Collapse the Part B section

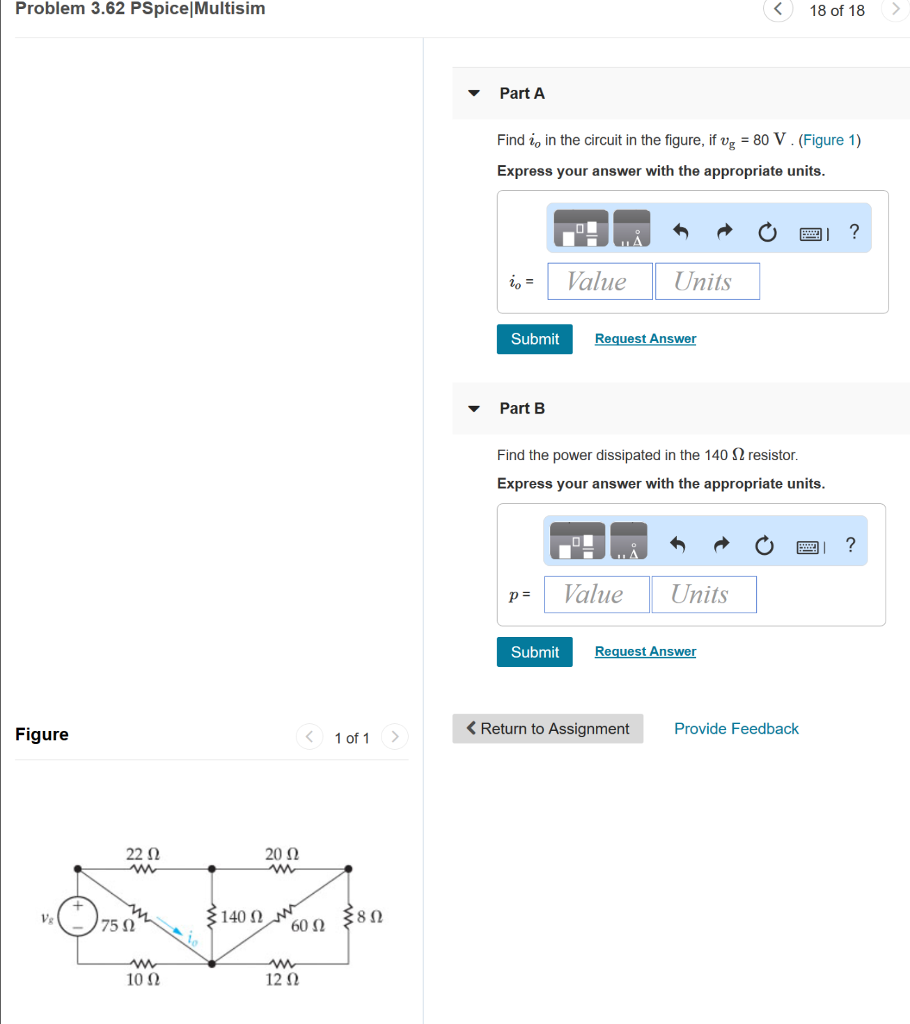click(472, 408)
